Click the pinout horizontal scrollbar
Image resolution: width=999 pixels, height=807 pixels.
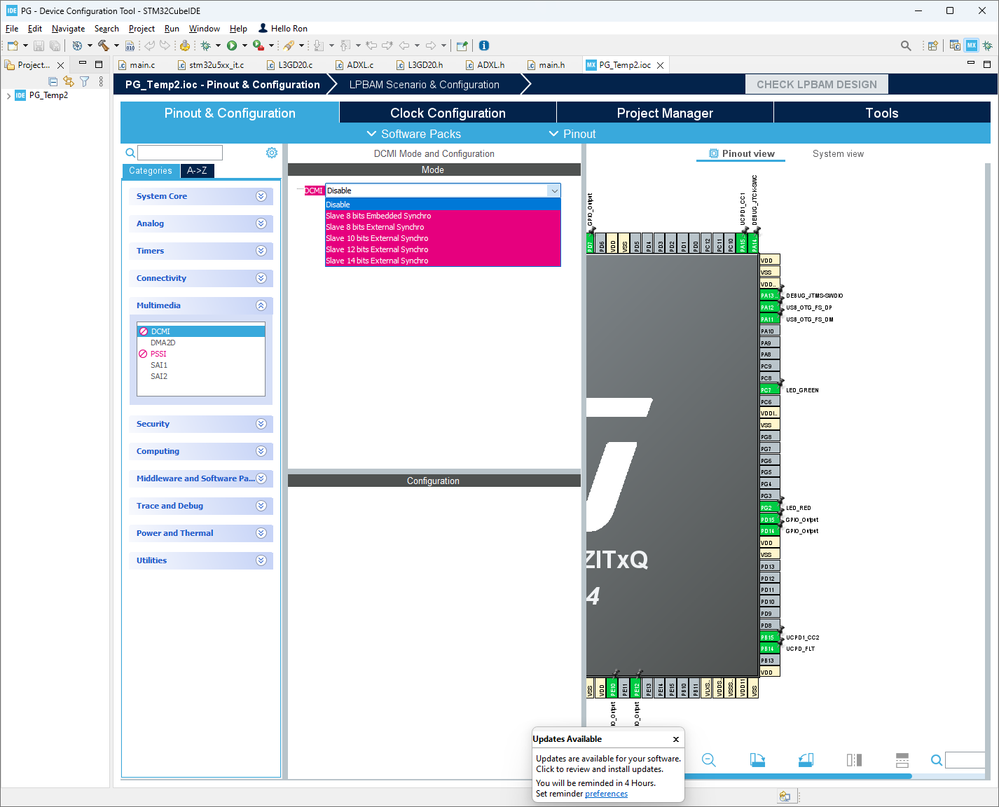(797, 776)
